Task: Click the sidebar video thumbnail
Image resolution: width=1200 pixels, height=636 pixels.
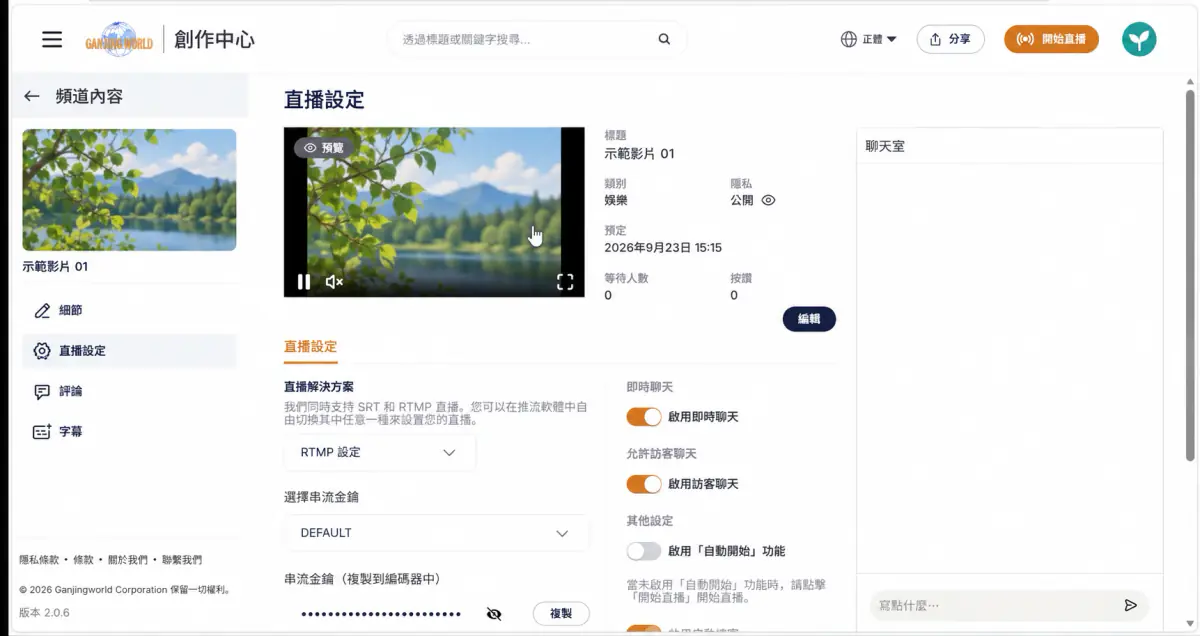Action: click(129, 189)
